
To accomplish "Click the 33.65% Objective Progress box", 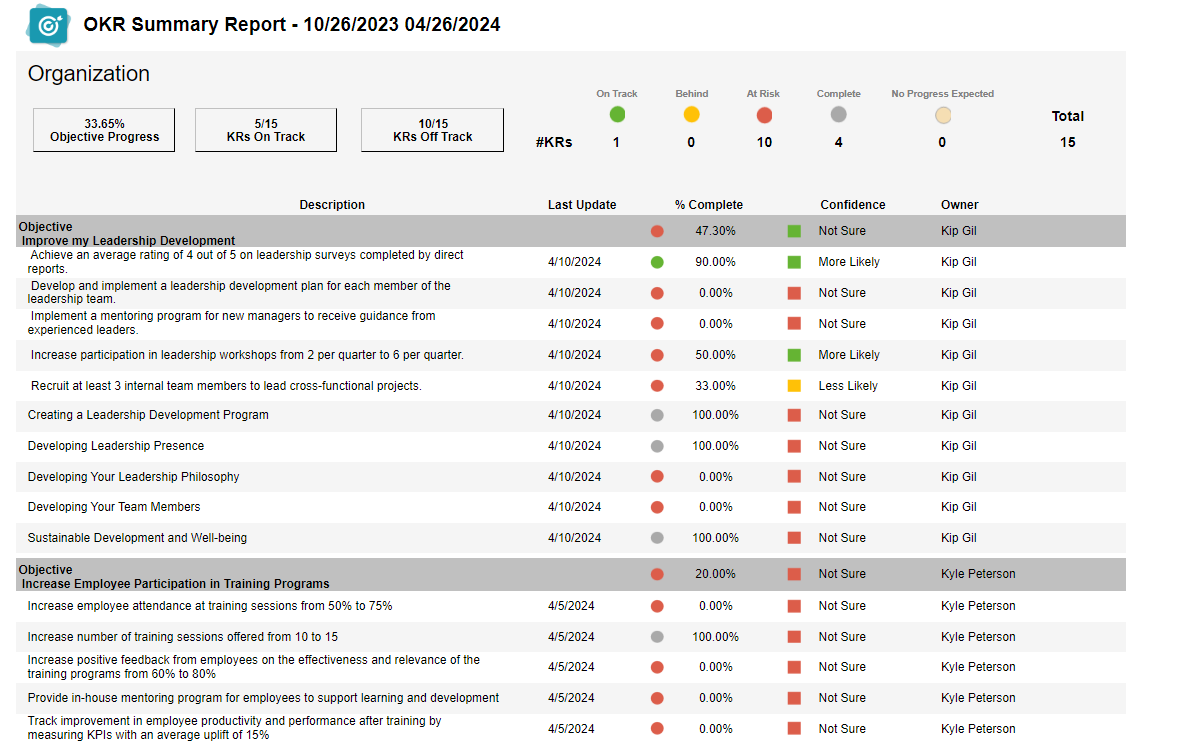I will click(103, 129).
